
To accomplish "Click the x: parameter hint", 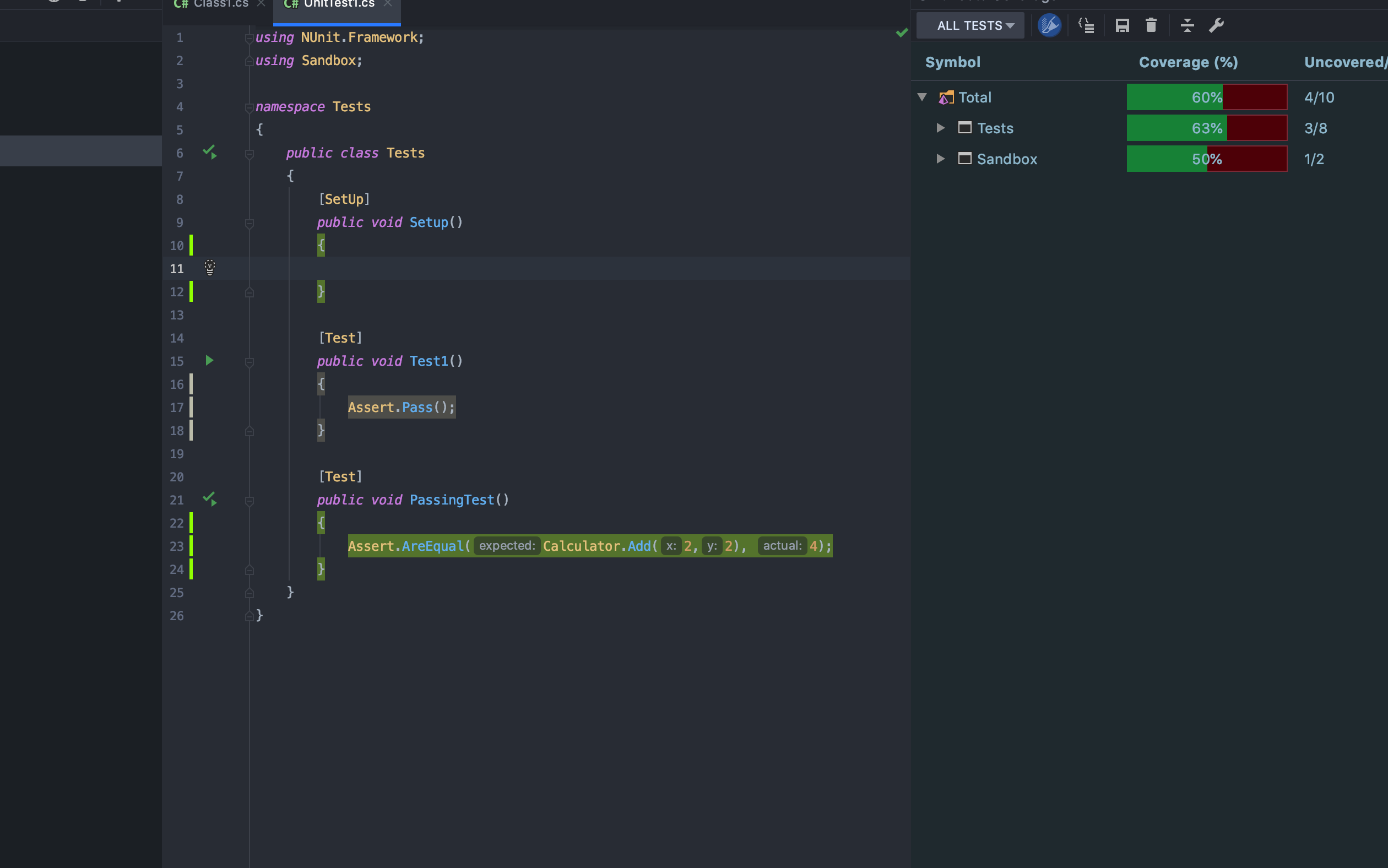I will (671, 545).
